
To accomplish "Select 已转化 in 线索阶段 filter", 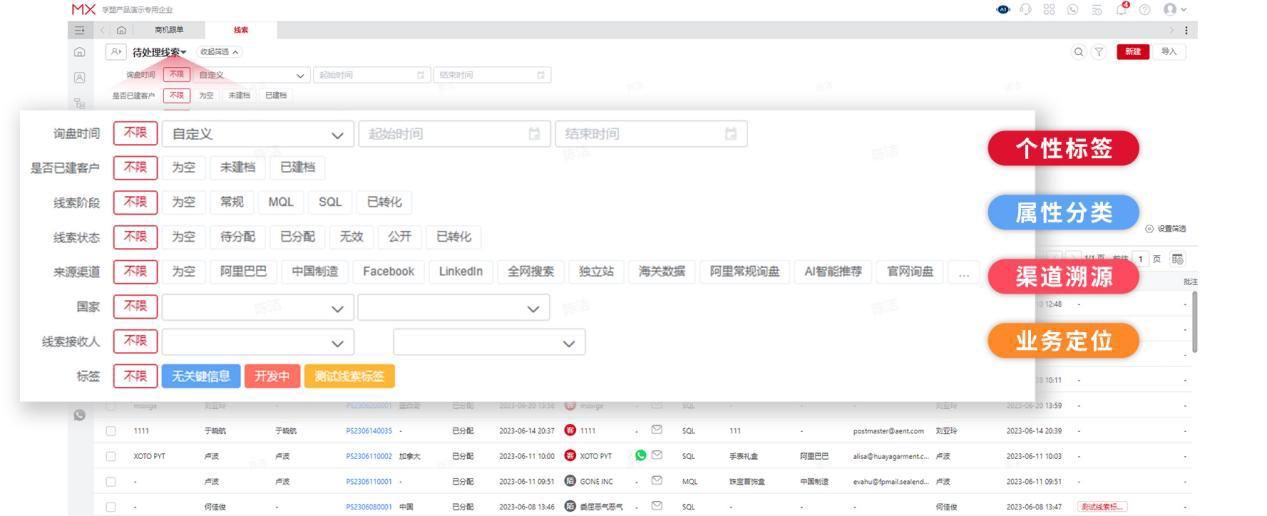I will point(384,202).
